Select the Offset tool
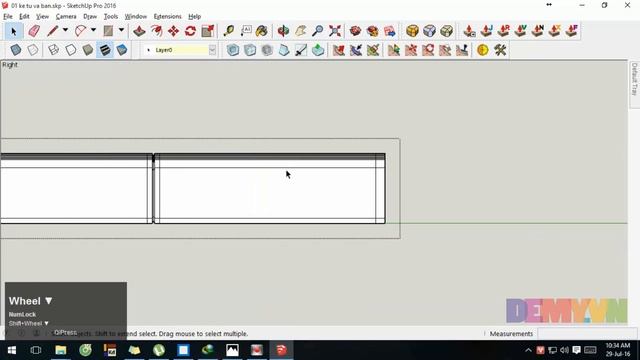Screen dimensions: 640x360 tap(156, 31)
